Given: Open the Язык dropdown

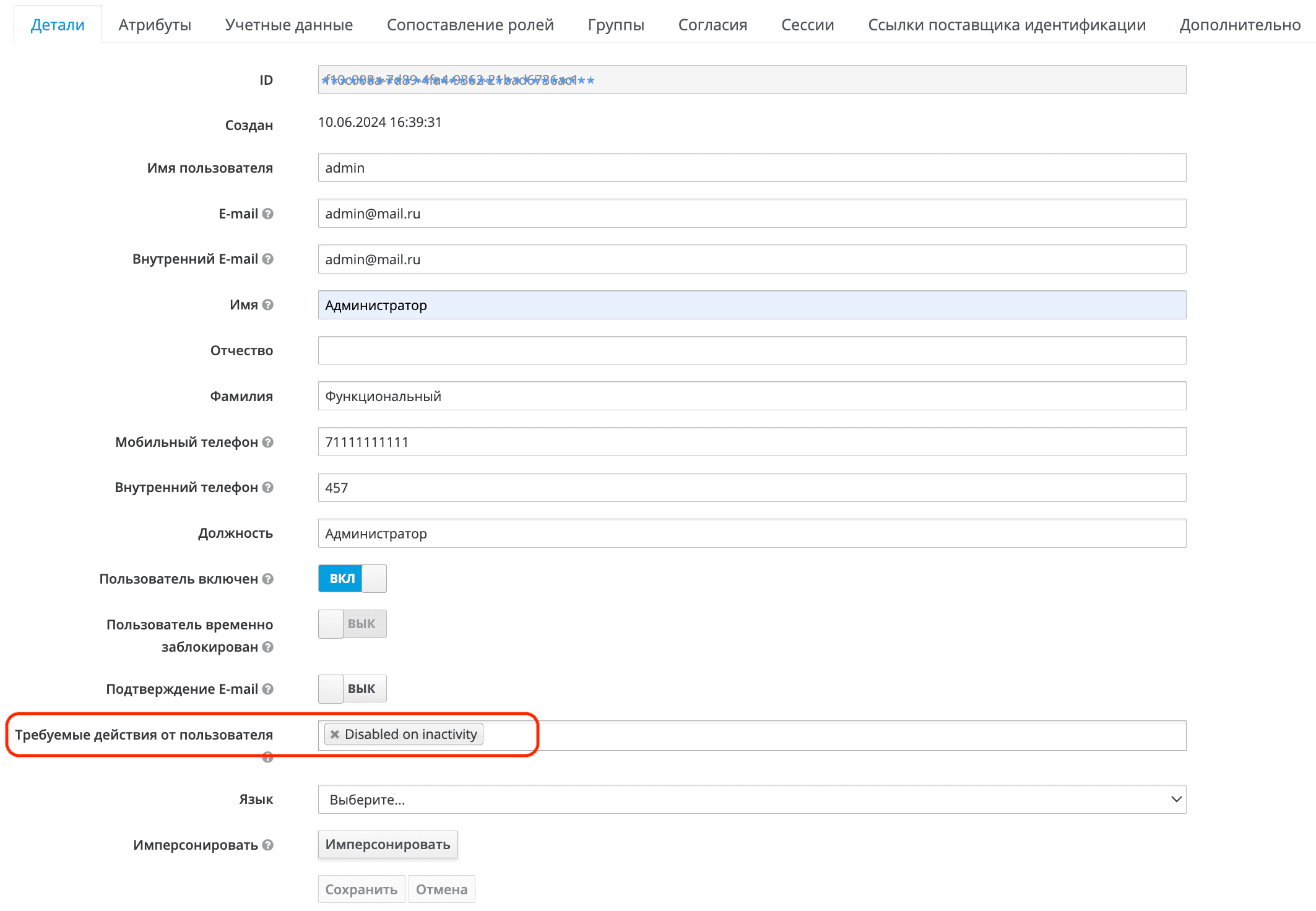Looking at the screenshot, I should pyautogui.click(x=751, y=800).
